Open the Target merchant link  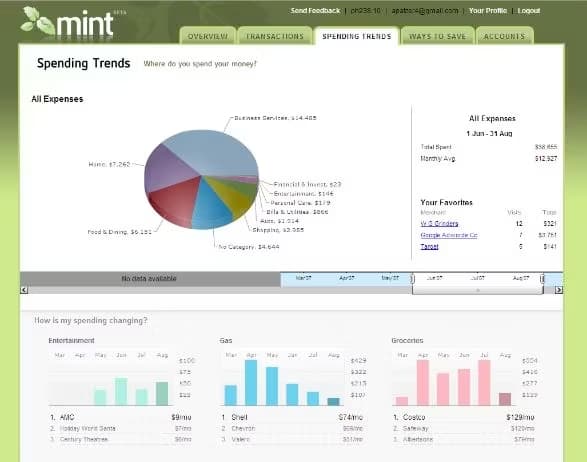(429, 246)
